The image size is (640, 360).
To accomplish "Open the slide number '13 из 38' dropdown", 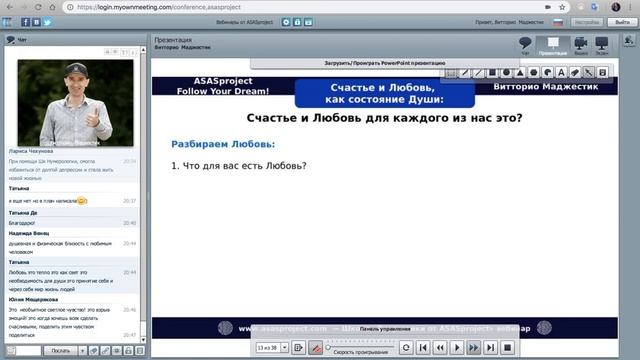I will coord(284,348).
